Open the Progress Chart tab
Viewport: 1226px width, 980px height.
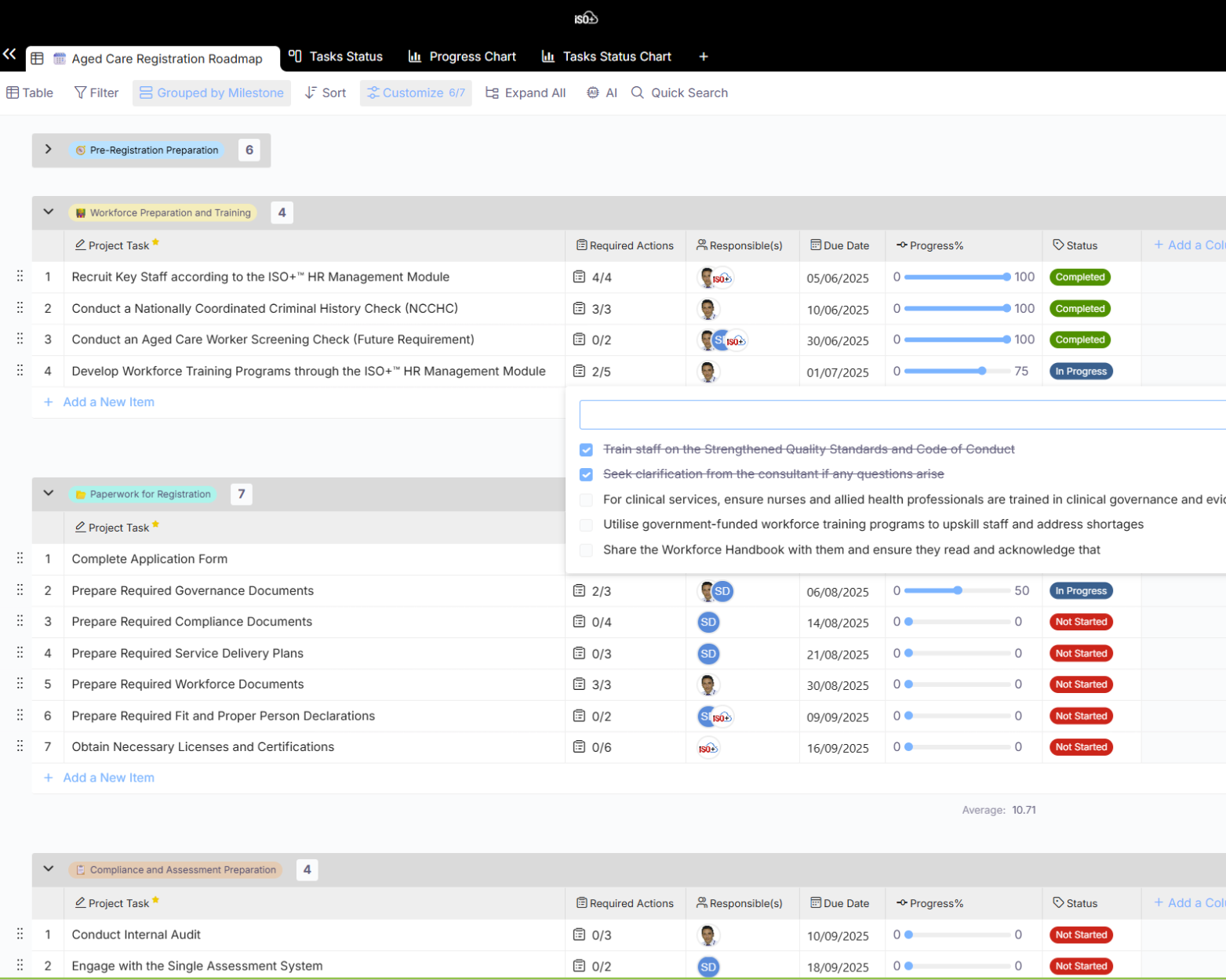[462, 56]
